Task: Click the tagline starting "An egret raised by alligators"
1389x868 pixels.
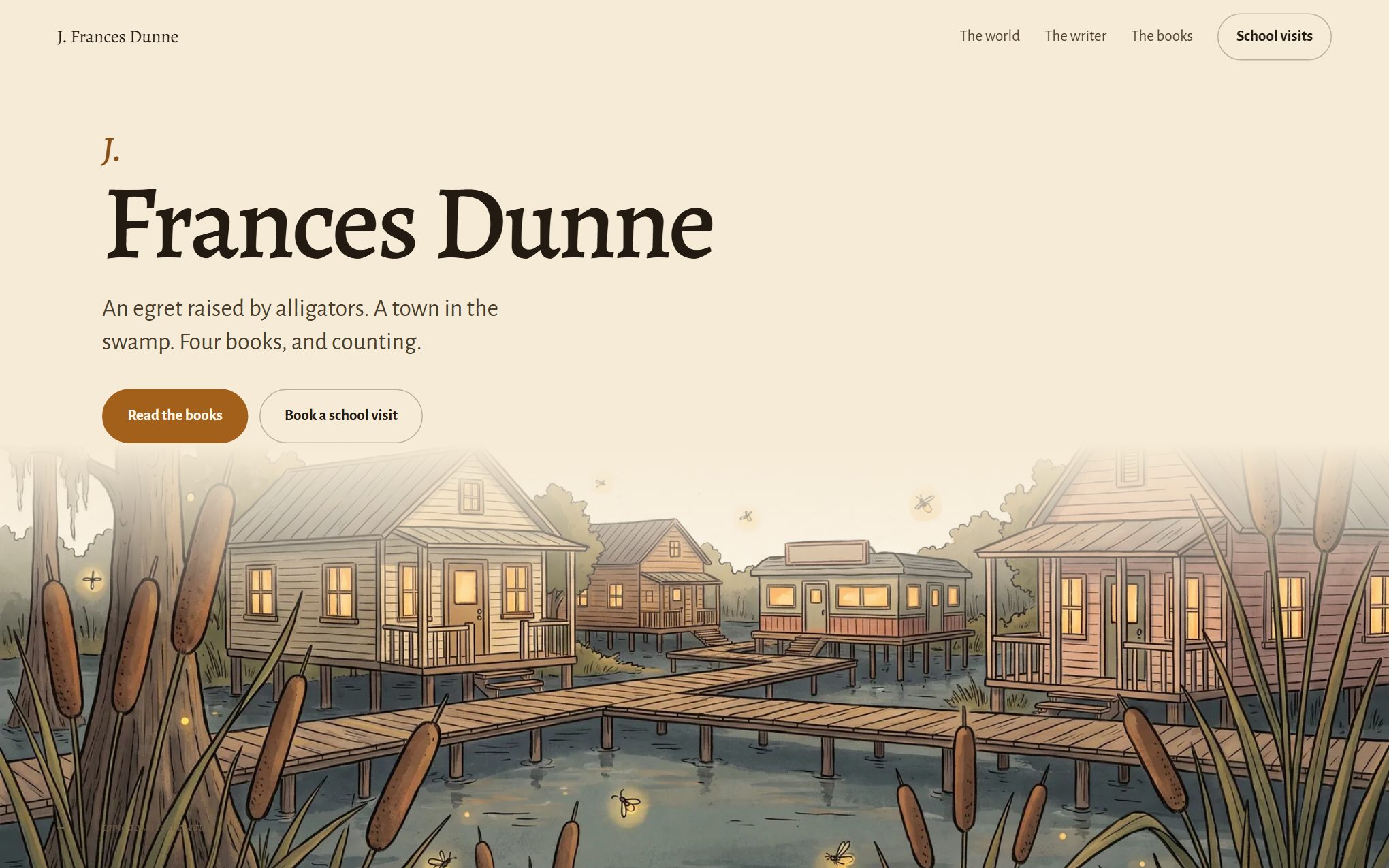Action: pos(300,325)
